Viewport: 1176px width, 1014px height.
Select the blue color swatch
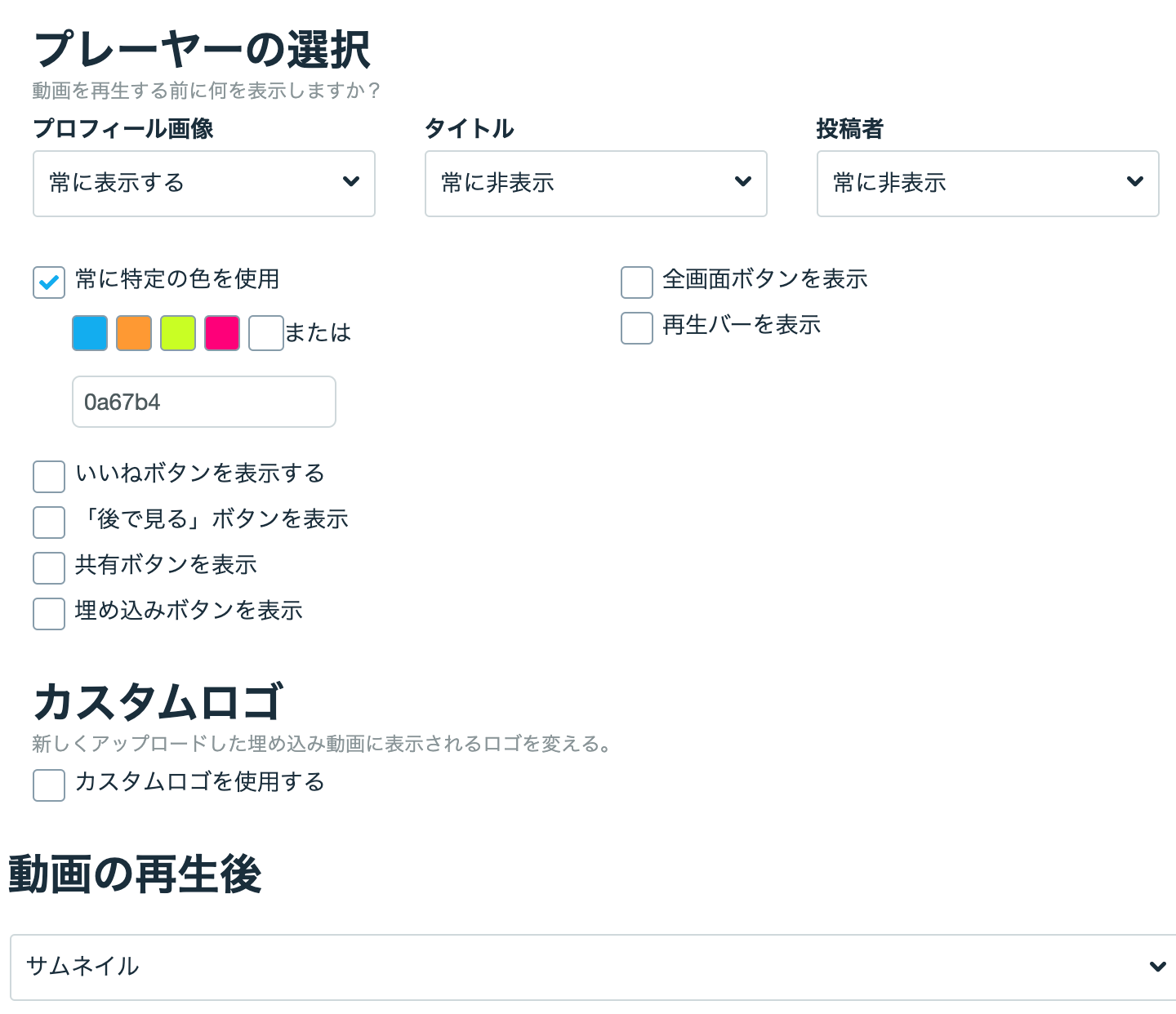point(90,333)
